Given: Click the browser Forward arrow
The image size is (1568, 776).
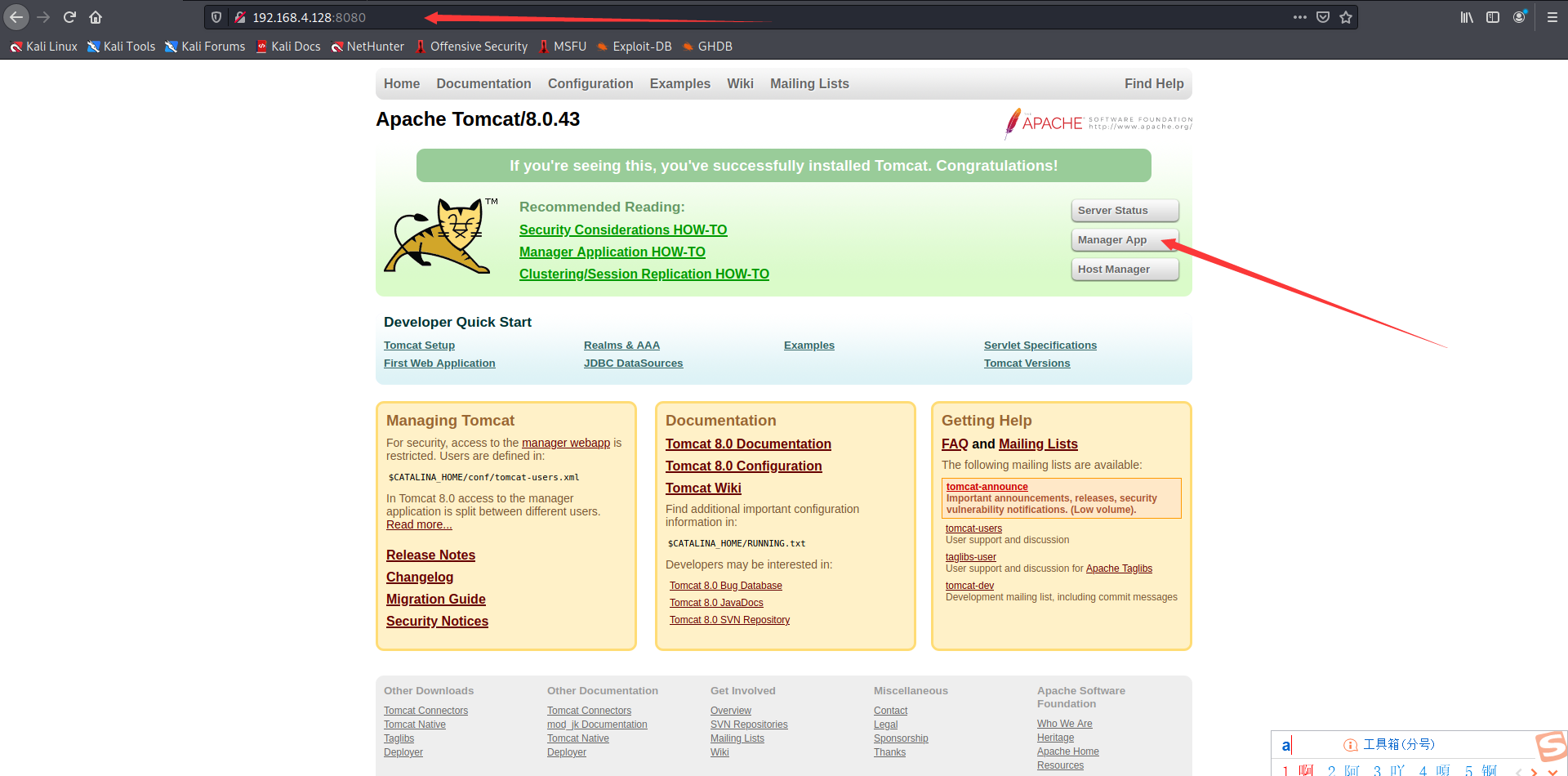Looking at the screenshot, I should (43, 17).
